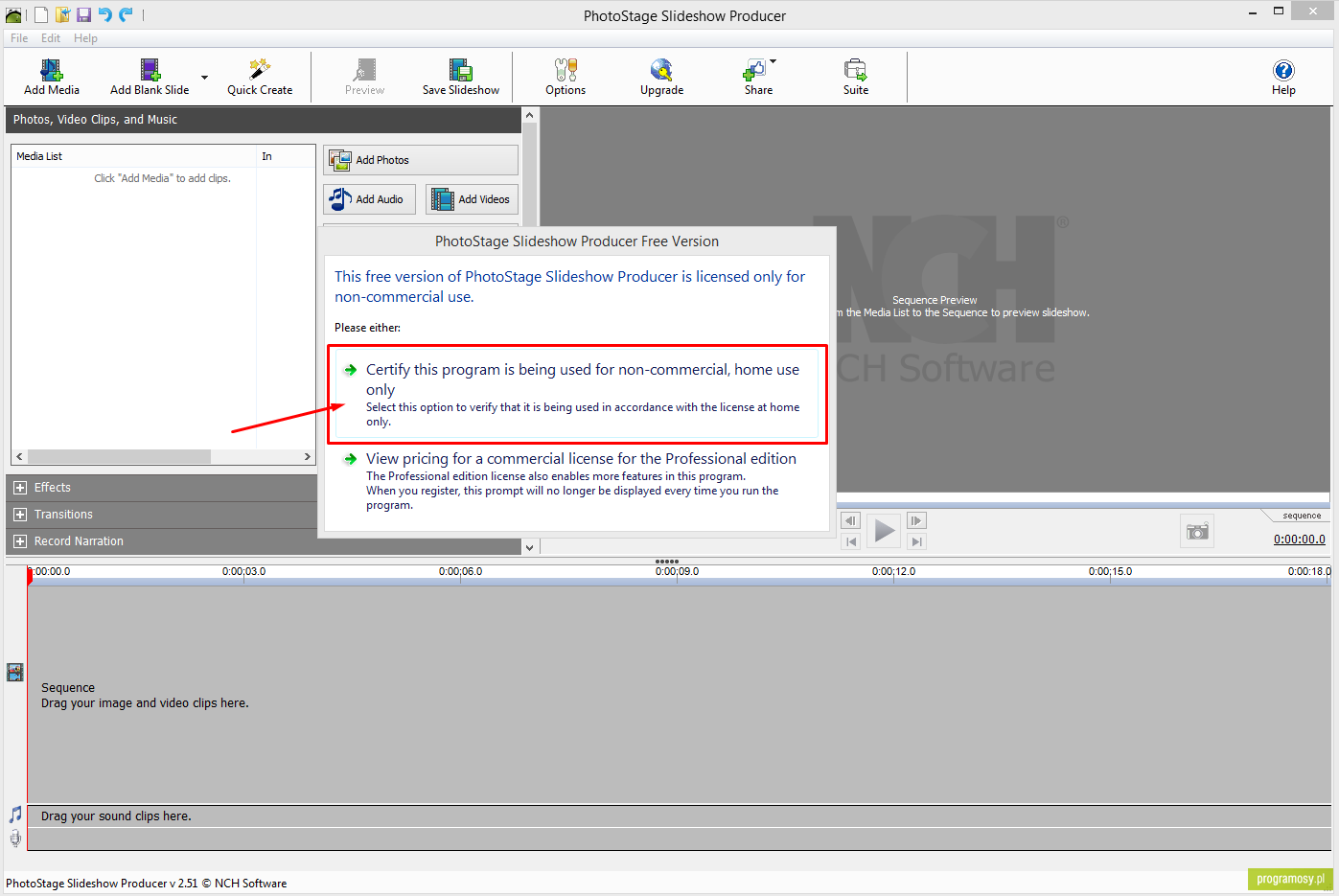The width and height of the screenshot is (1339, 896).
Task: Click the audio track music note icon
Action: 15,815
